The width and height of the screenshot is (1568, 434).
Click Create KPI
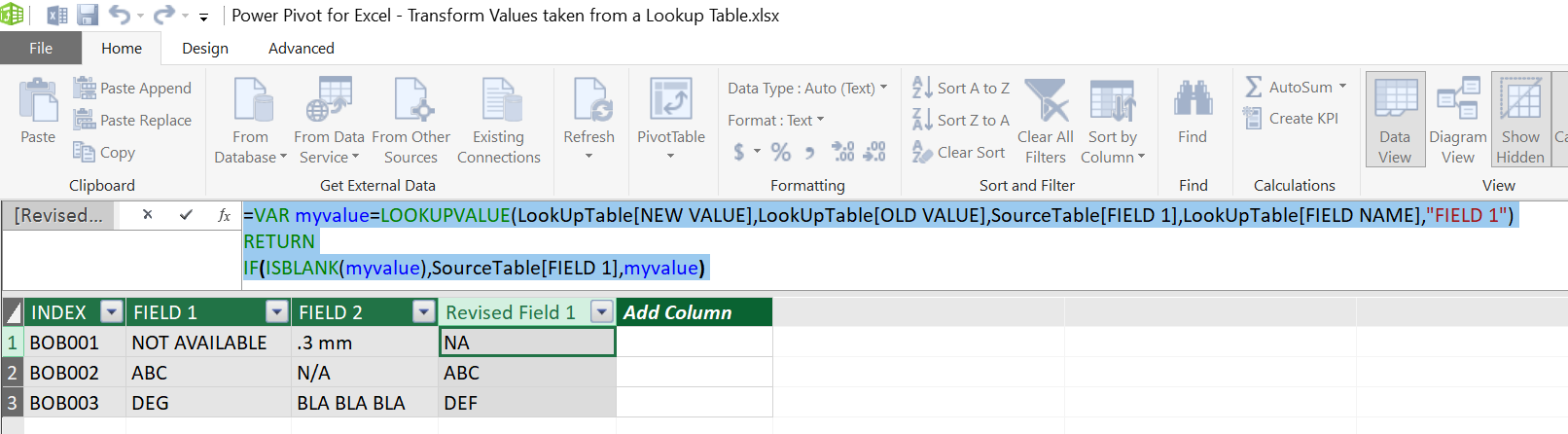tap(1292, 118)
